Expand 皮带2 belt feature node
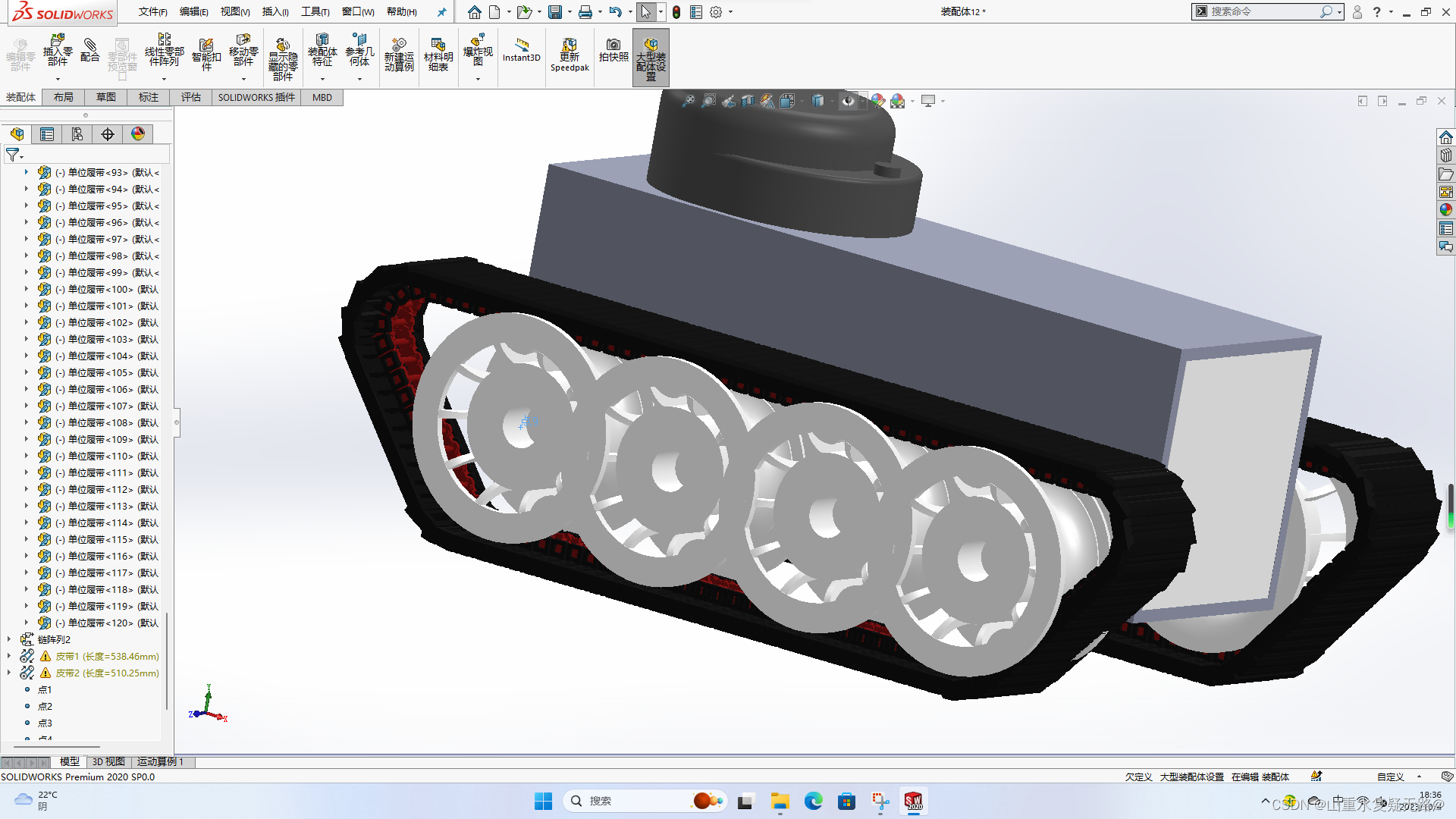The width and height of the screenshot is (1456, 819). 9,673
